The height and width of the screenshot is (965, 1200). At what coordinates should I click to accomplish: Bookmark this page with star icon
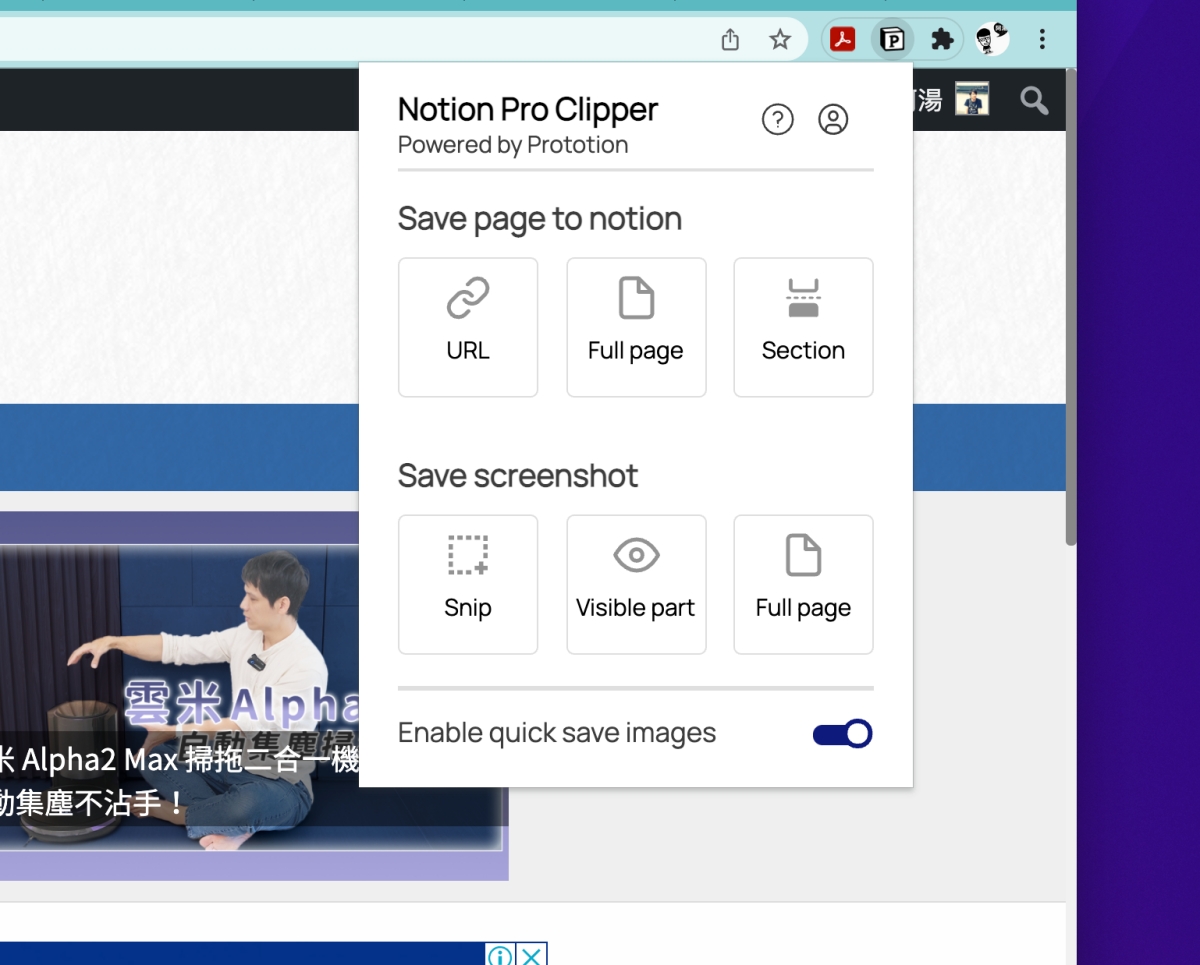780,40
